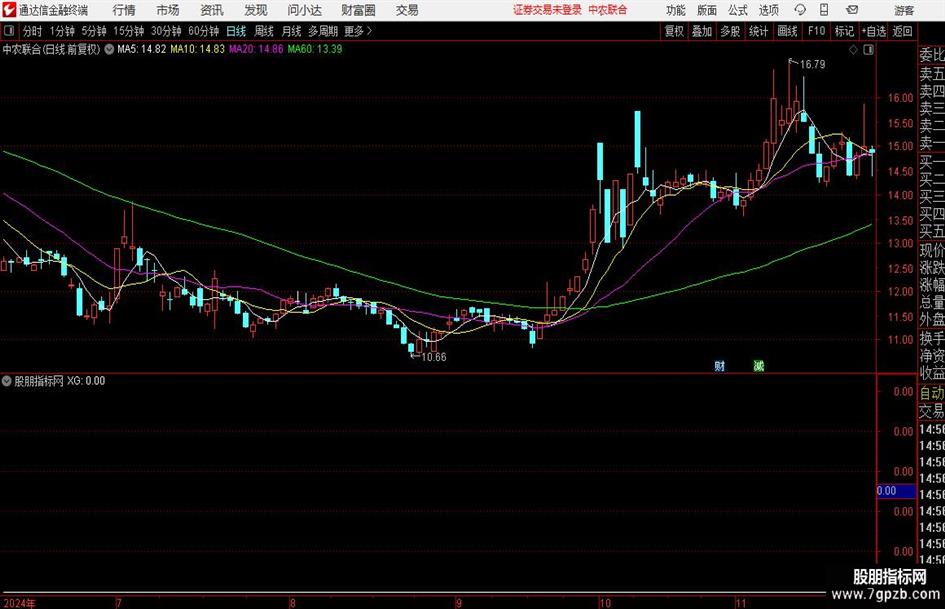Open the mail envelope icon
This screenshot has width=945, height=609.
point(852,10)
